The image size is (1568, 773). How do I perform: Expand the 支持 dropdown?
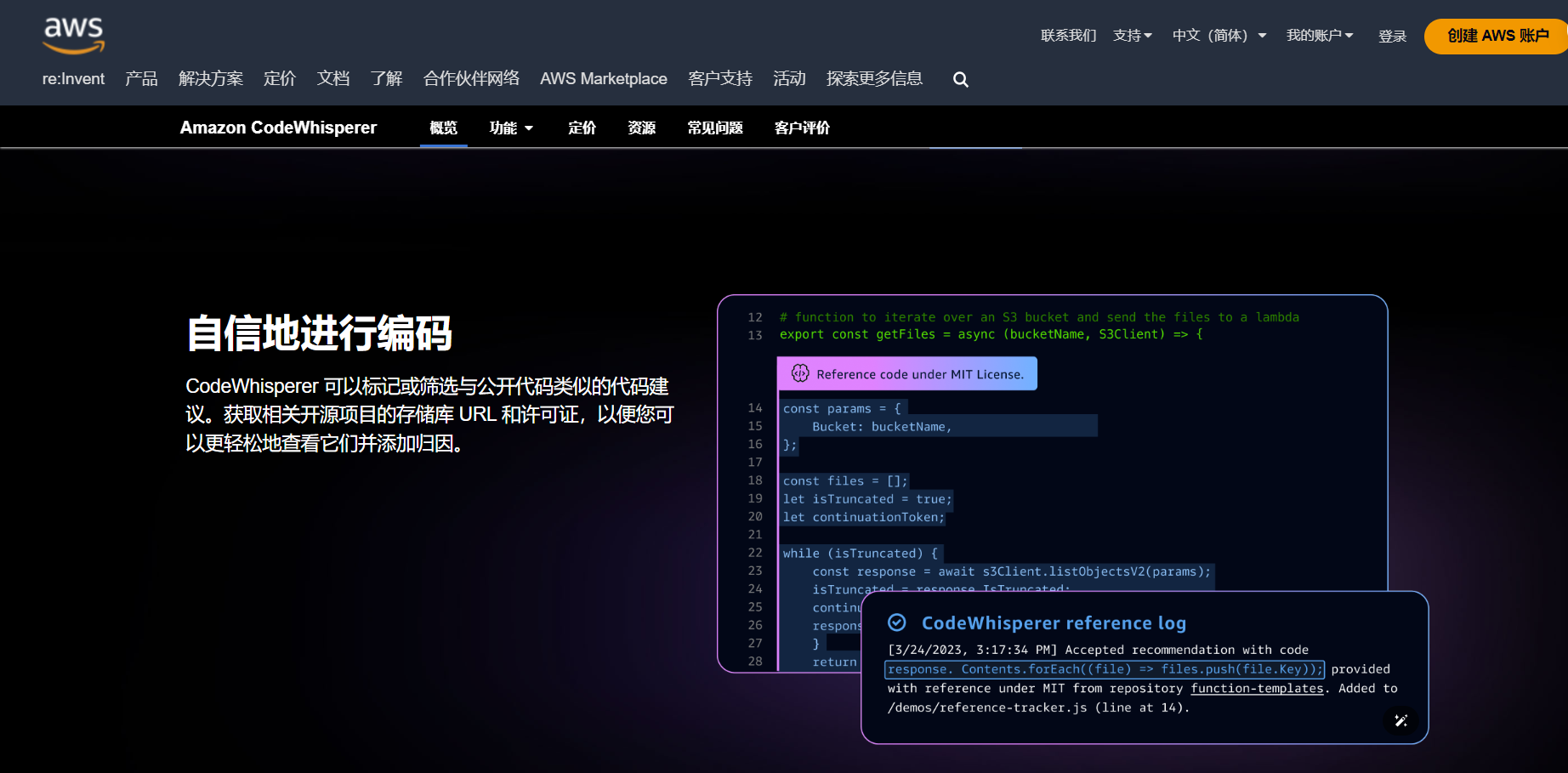tap(1133, 36)
